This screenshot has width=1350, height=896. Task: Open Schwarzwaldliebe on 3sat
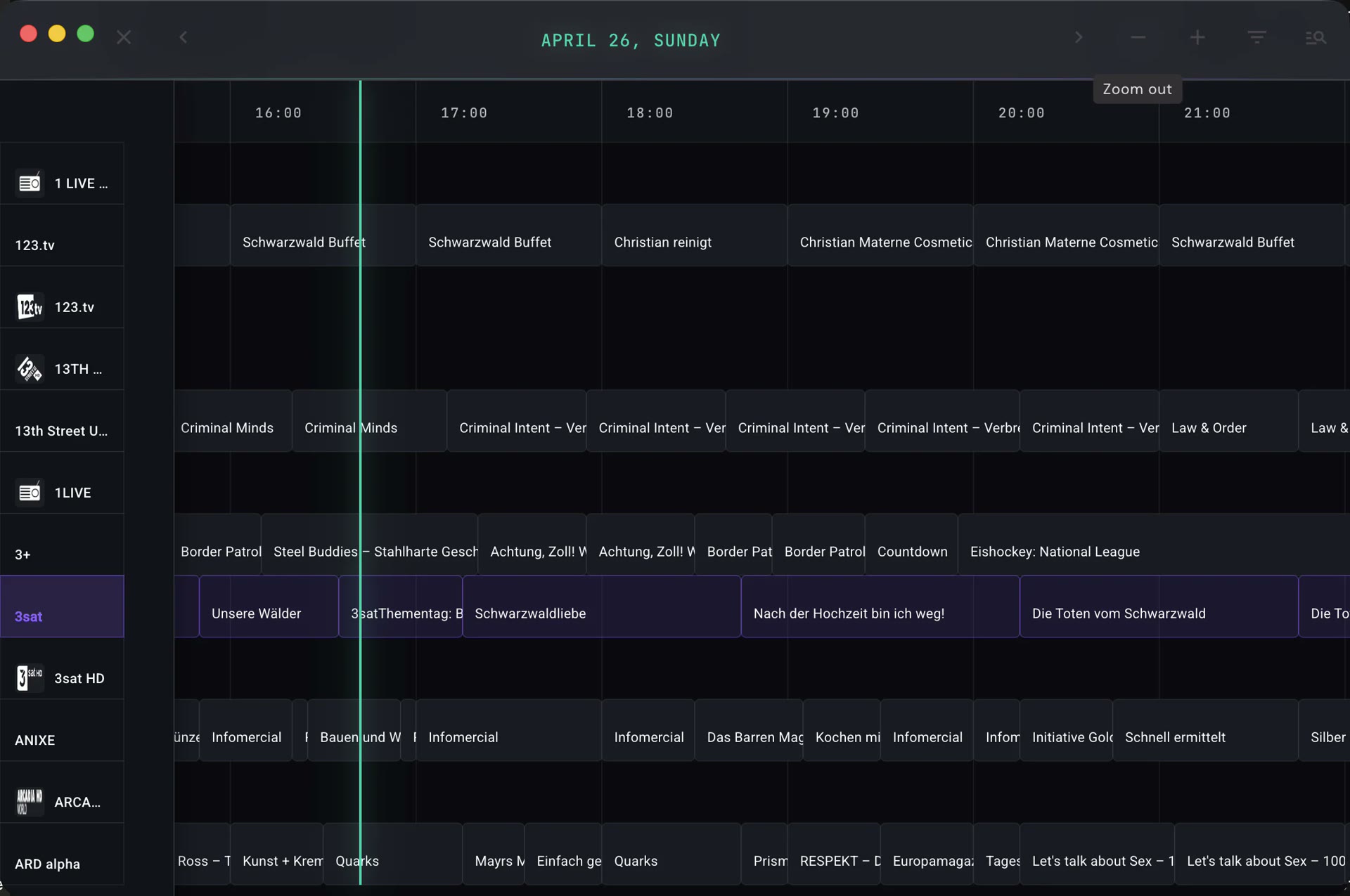pos(602,606)
